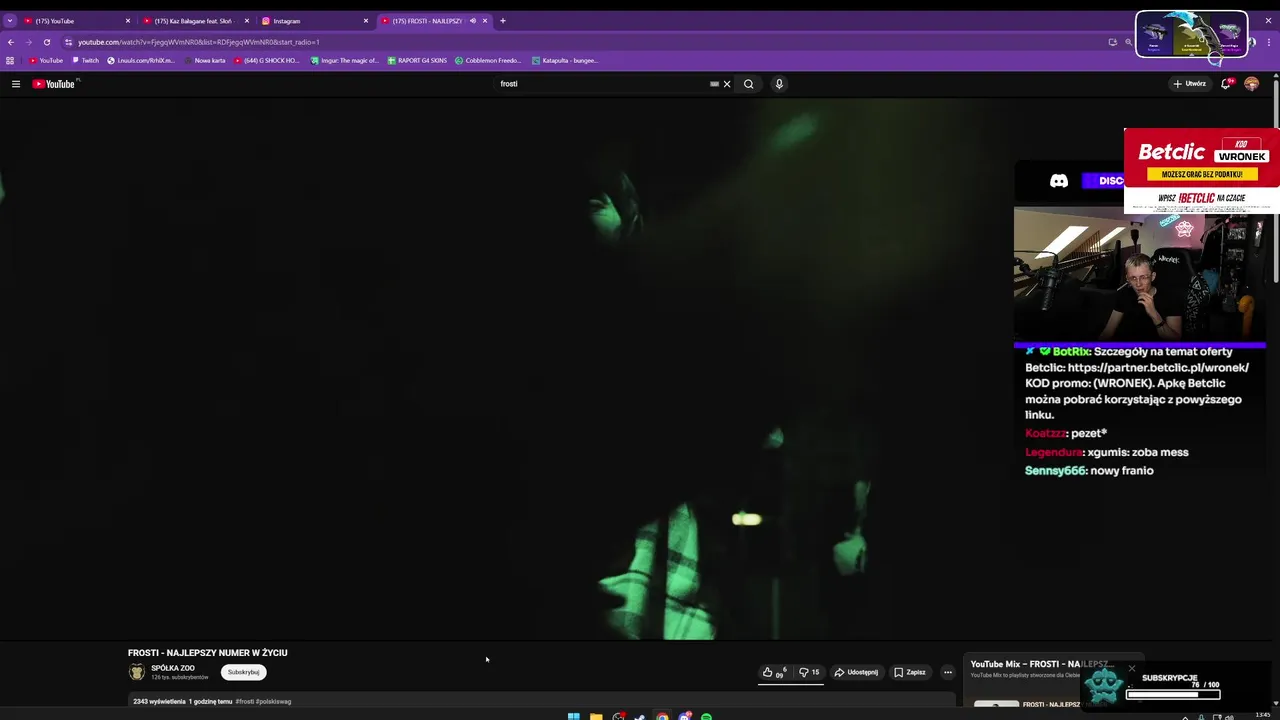Image resolution: width=1280 pixels, height=720 pixels.
Task: Reload the page
Action: (46, 42)
